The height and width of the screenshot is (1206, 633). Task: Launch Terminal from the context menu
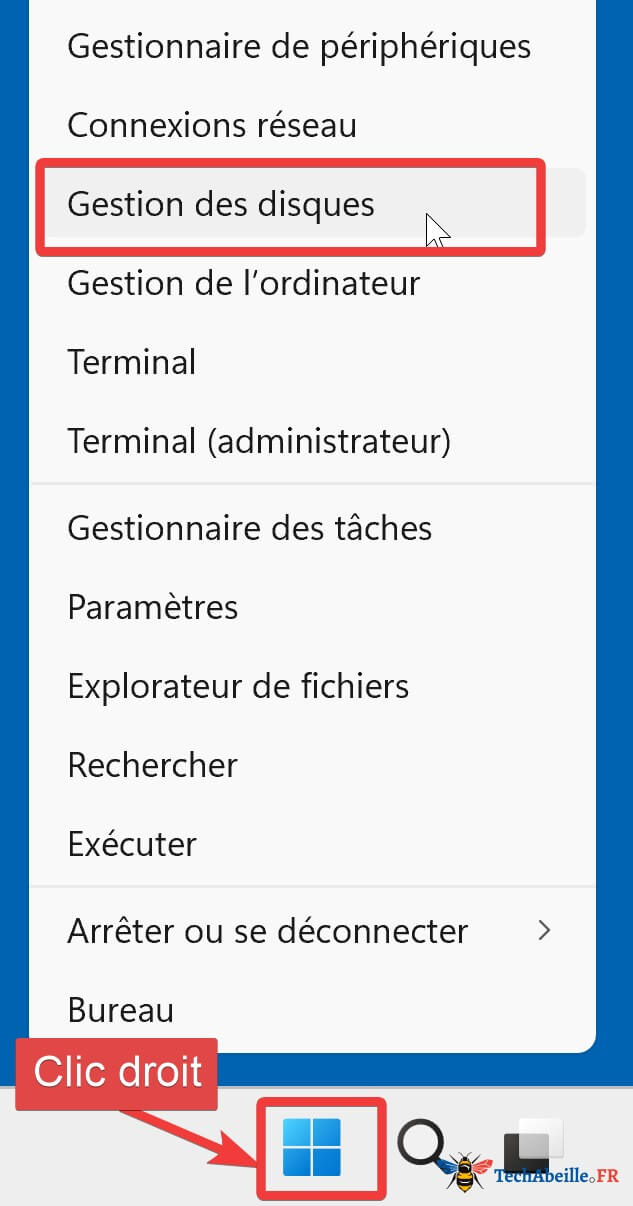pyautogui.click(x=131, y=362)
